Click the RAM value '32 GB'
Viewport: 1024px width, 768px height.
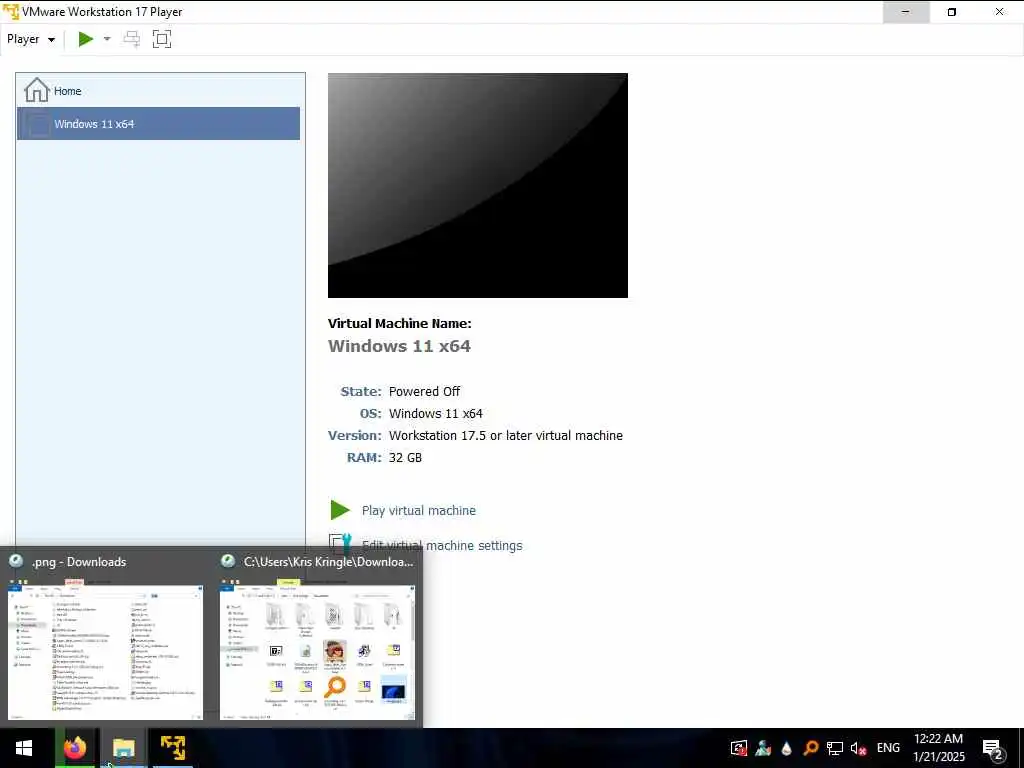click(x=406, y=457)
